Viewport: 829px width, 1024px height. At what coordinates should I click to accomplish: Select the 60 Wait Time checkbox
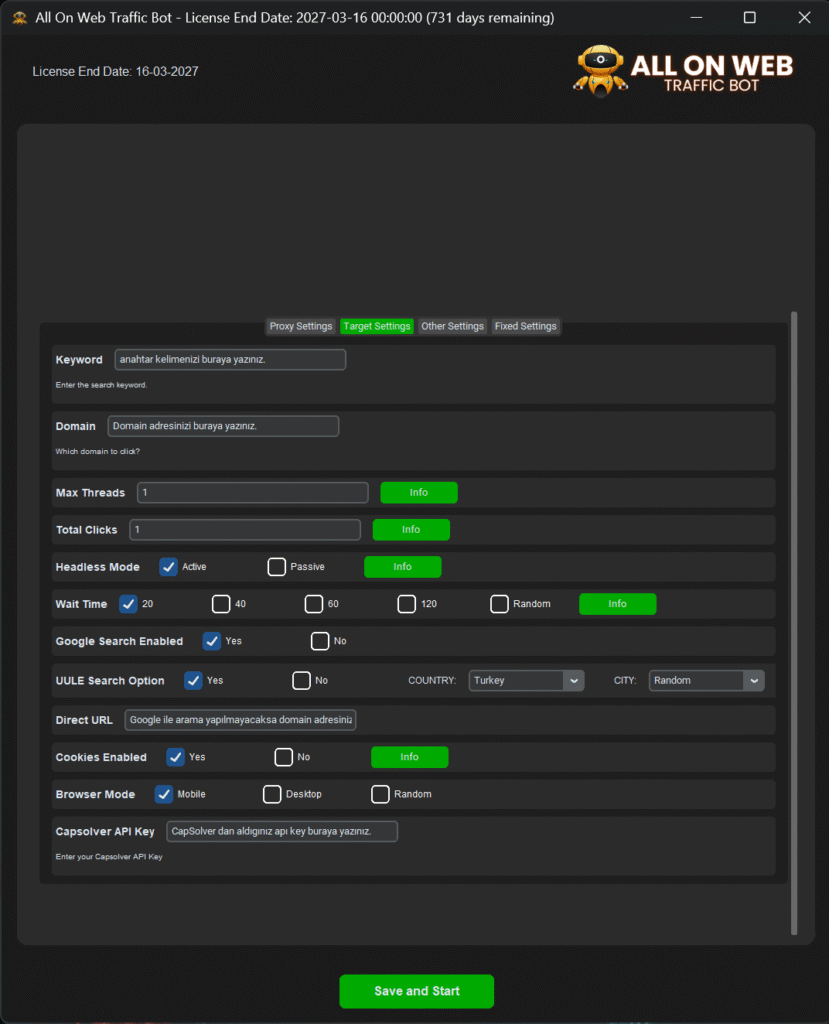[314, 604]
